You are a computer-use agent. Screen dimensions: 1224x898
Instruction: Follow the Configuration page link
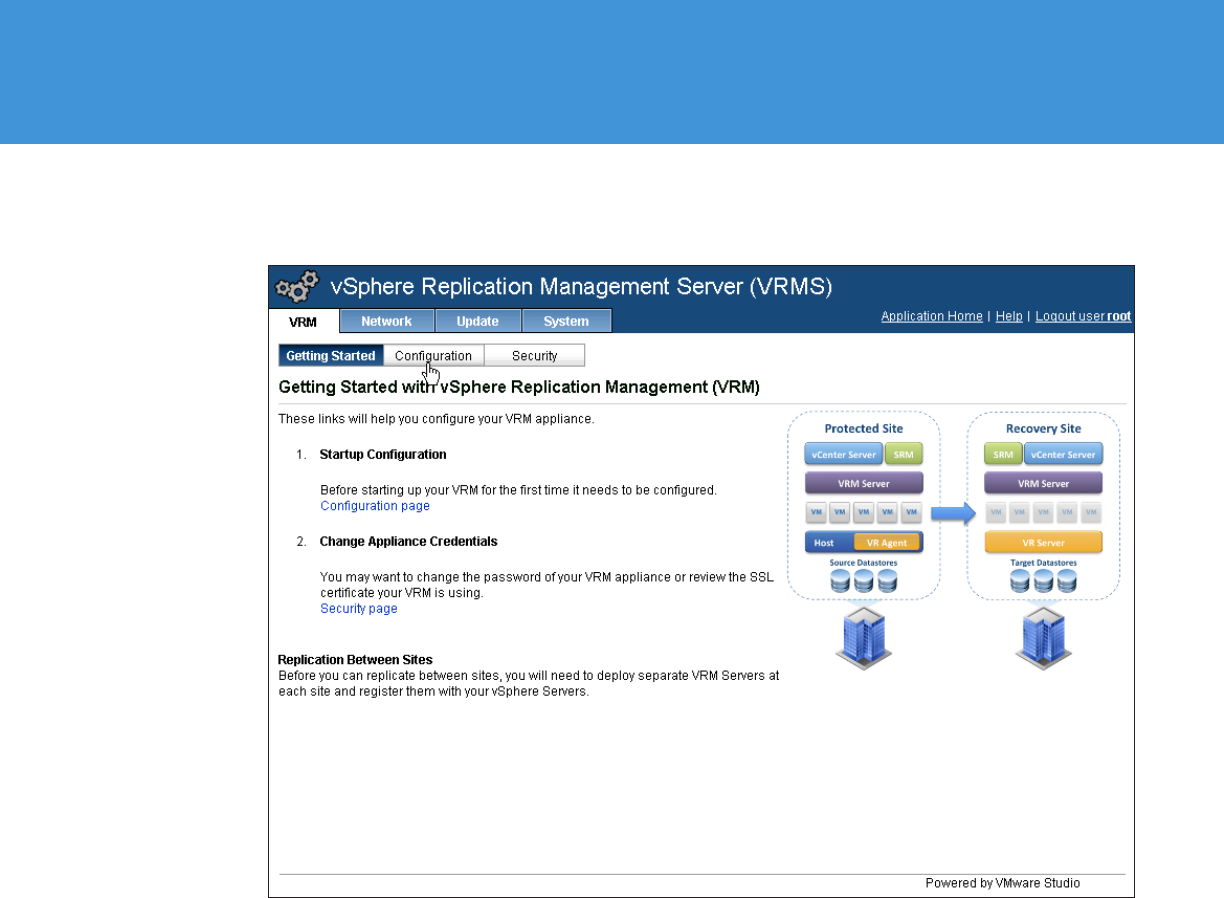[375, 506]
